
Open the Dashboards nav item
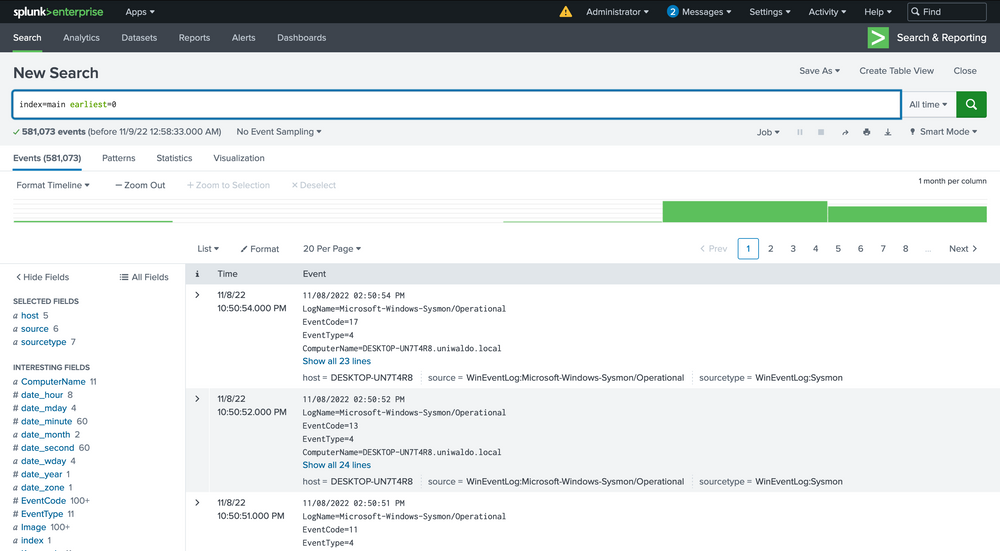[301, 38]
